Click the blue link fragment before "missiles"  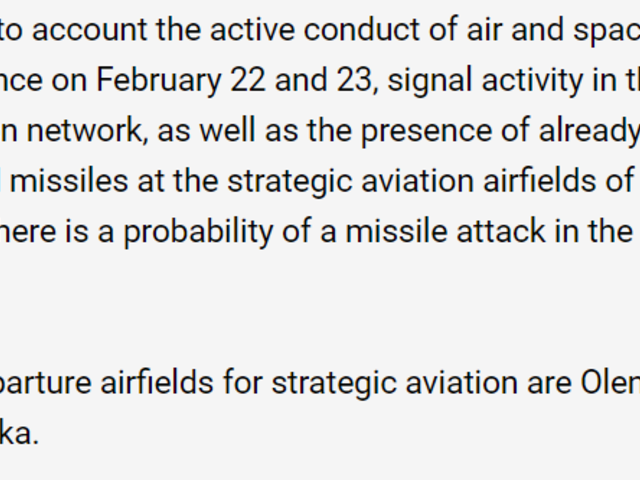(1, 181)
